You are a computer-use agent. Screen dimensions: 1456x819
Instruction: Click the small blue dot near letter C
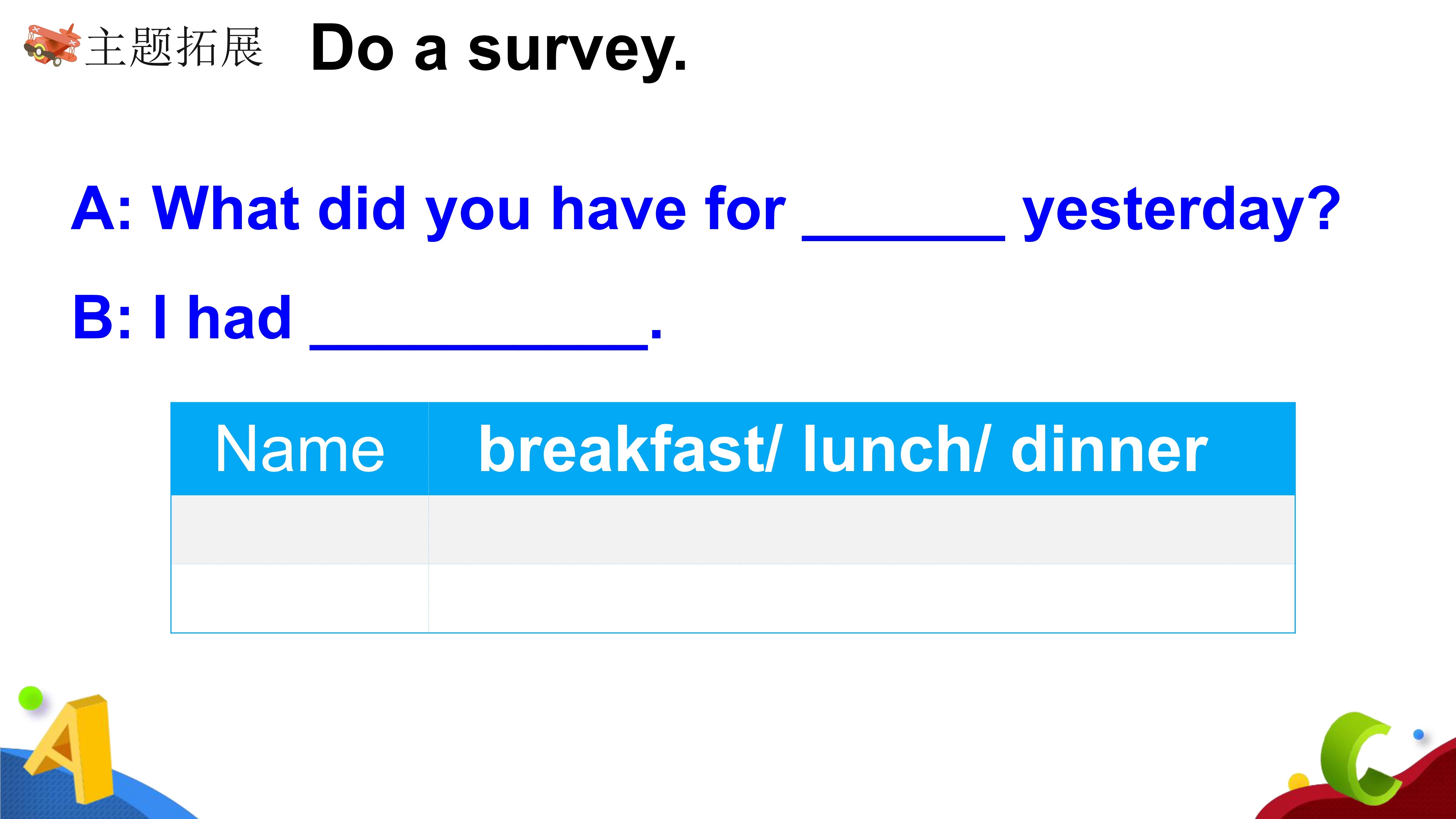1418,734
